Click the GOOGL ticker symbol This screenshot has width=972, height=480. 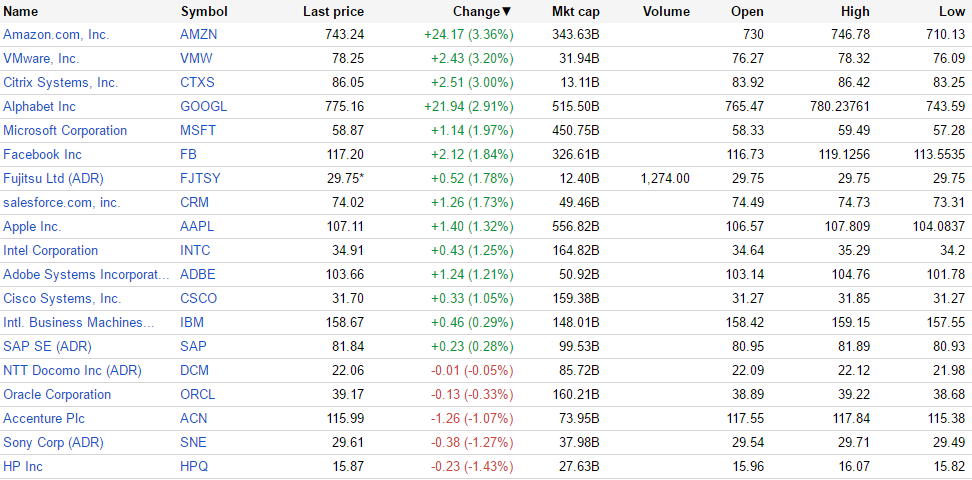coord(203,106)
